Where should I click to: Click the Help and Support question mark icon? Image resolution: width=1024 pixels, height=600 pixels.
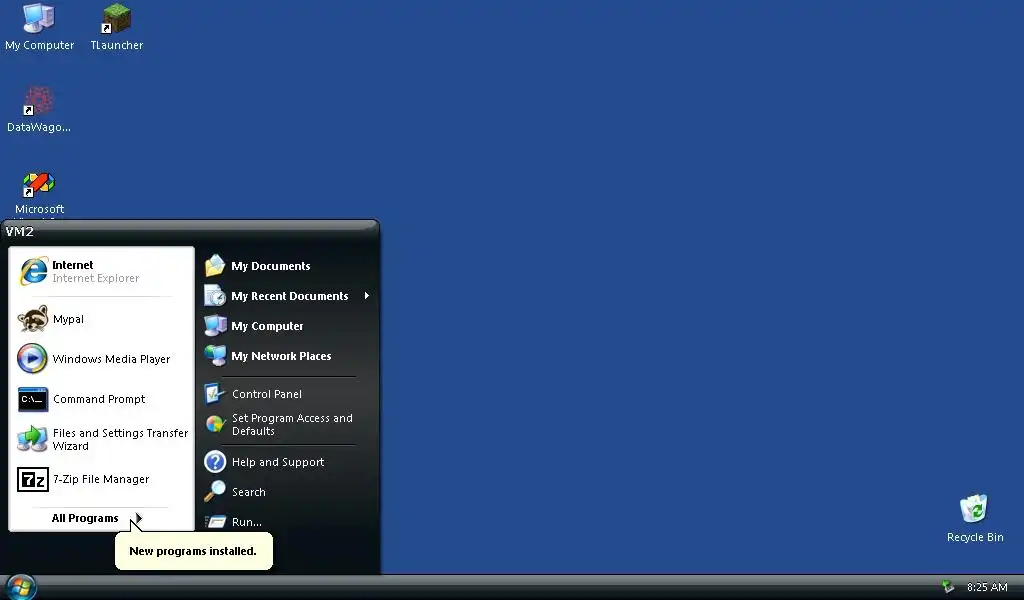pos(215,462)
